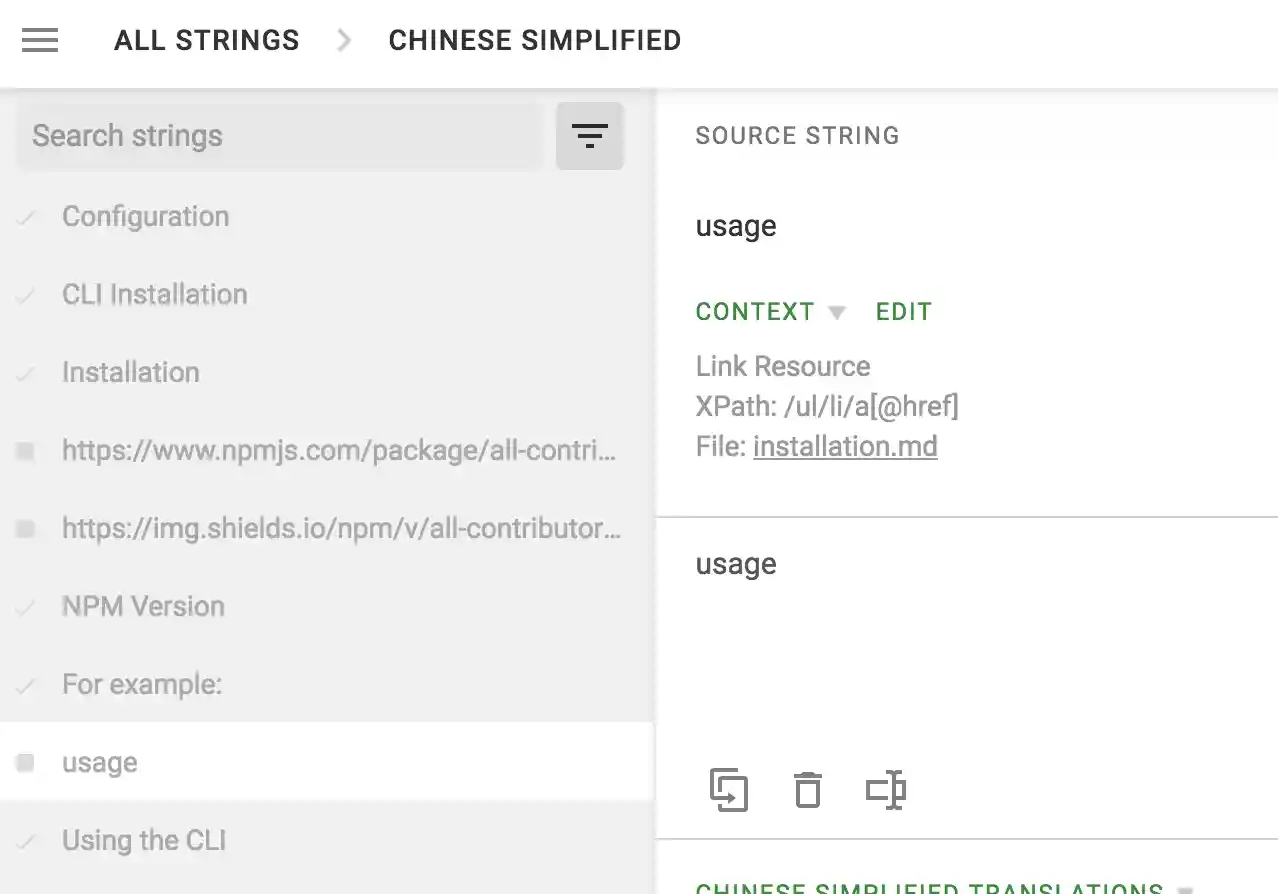Delete the translation using the trash icon
The height and width of the screenshot is (894, 1278).
pyautogui.click(x=807, y=790)
